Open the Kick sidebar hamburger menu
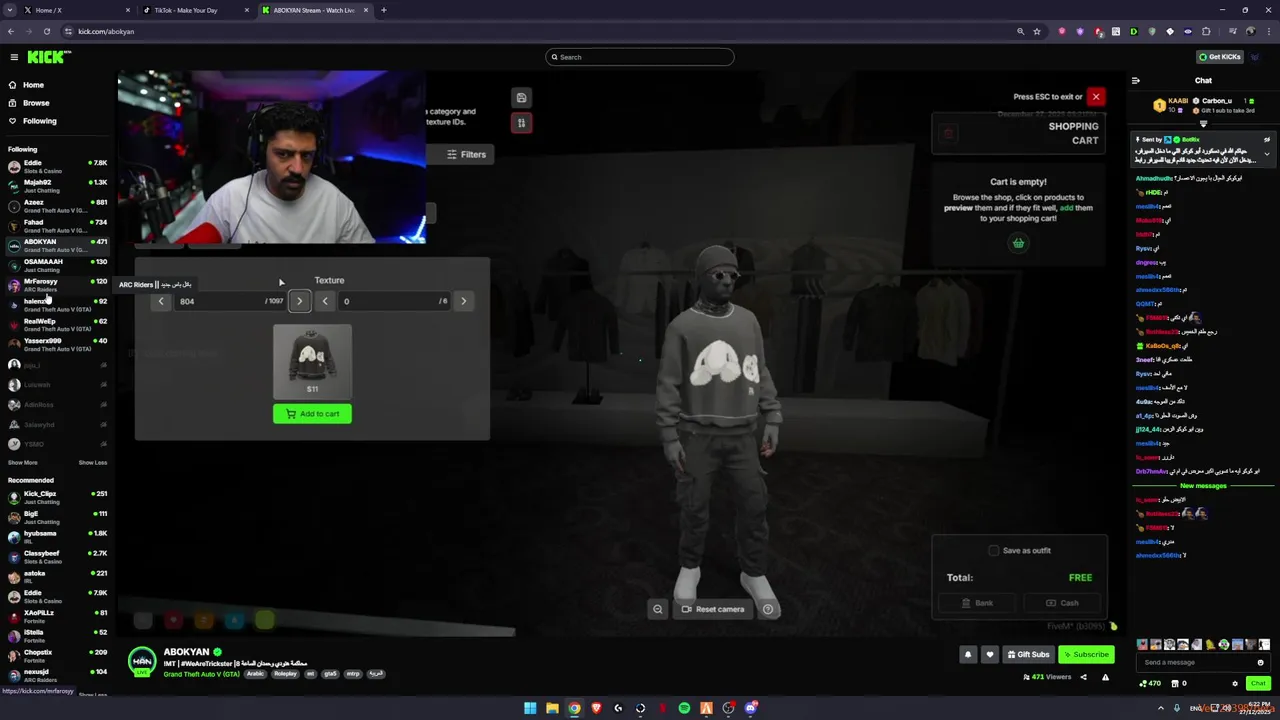This screenshot has width=1280, height=720. [x=14, y=57]
